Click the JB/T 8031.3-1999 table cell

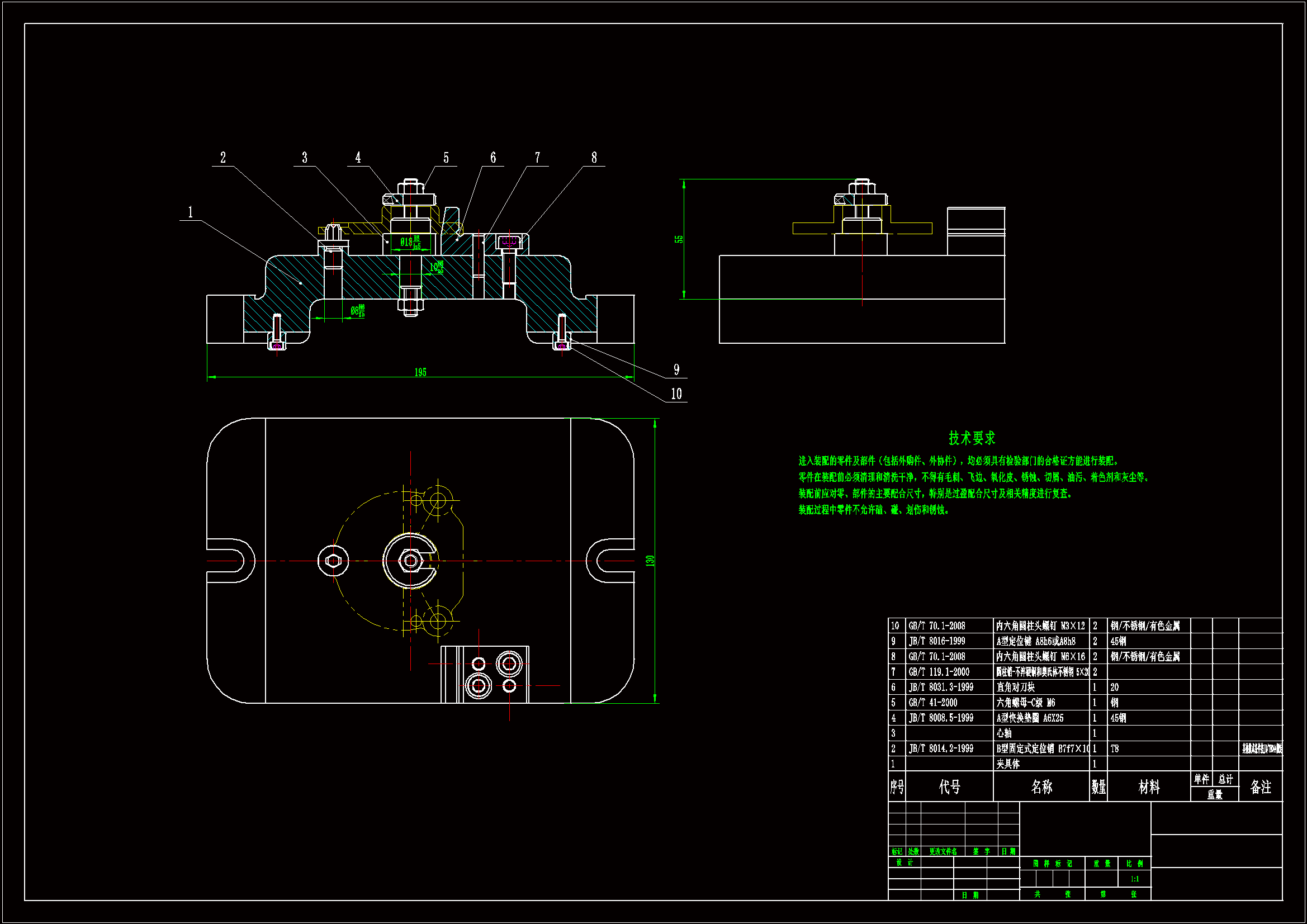(941, 687)
